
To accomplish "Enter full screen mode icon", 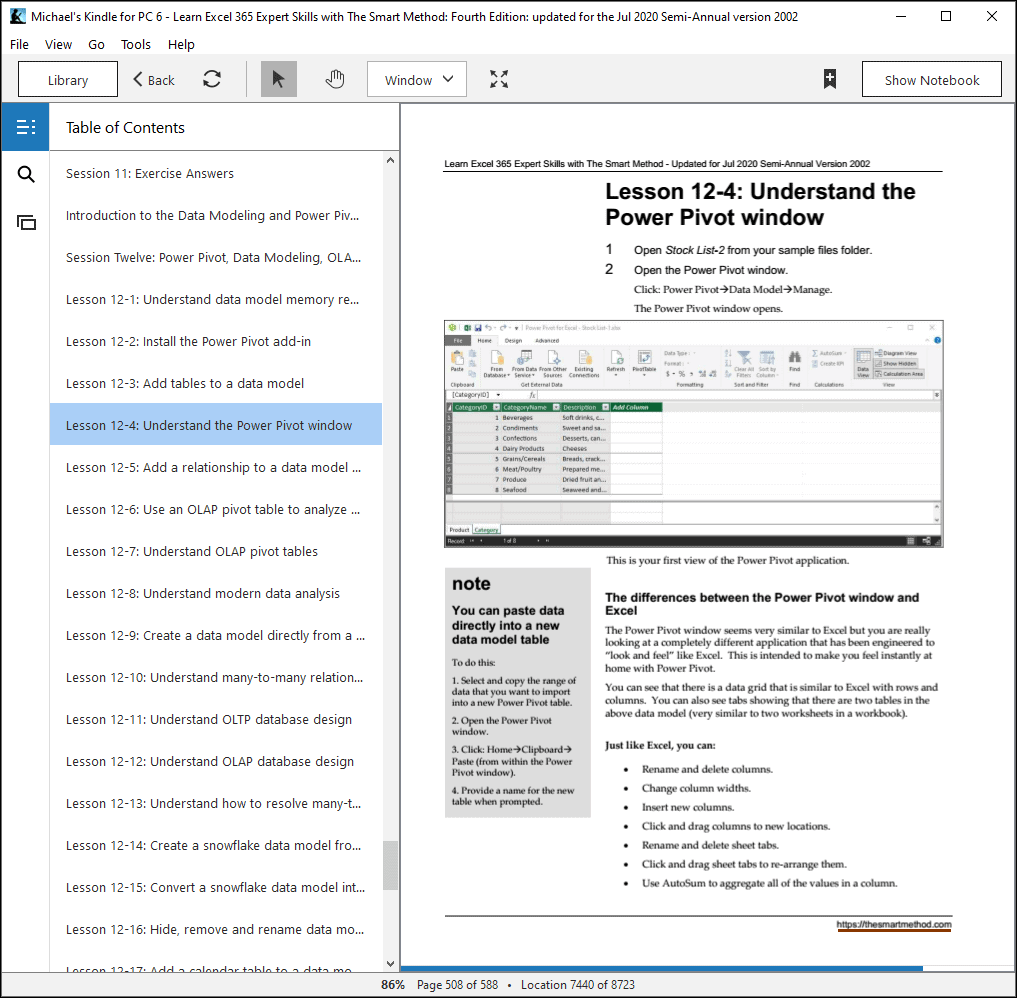I will point(499,79).
